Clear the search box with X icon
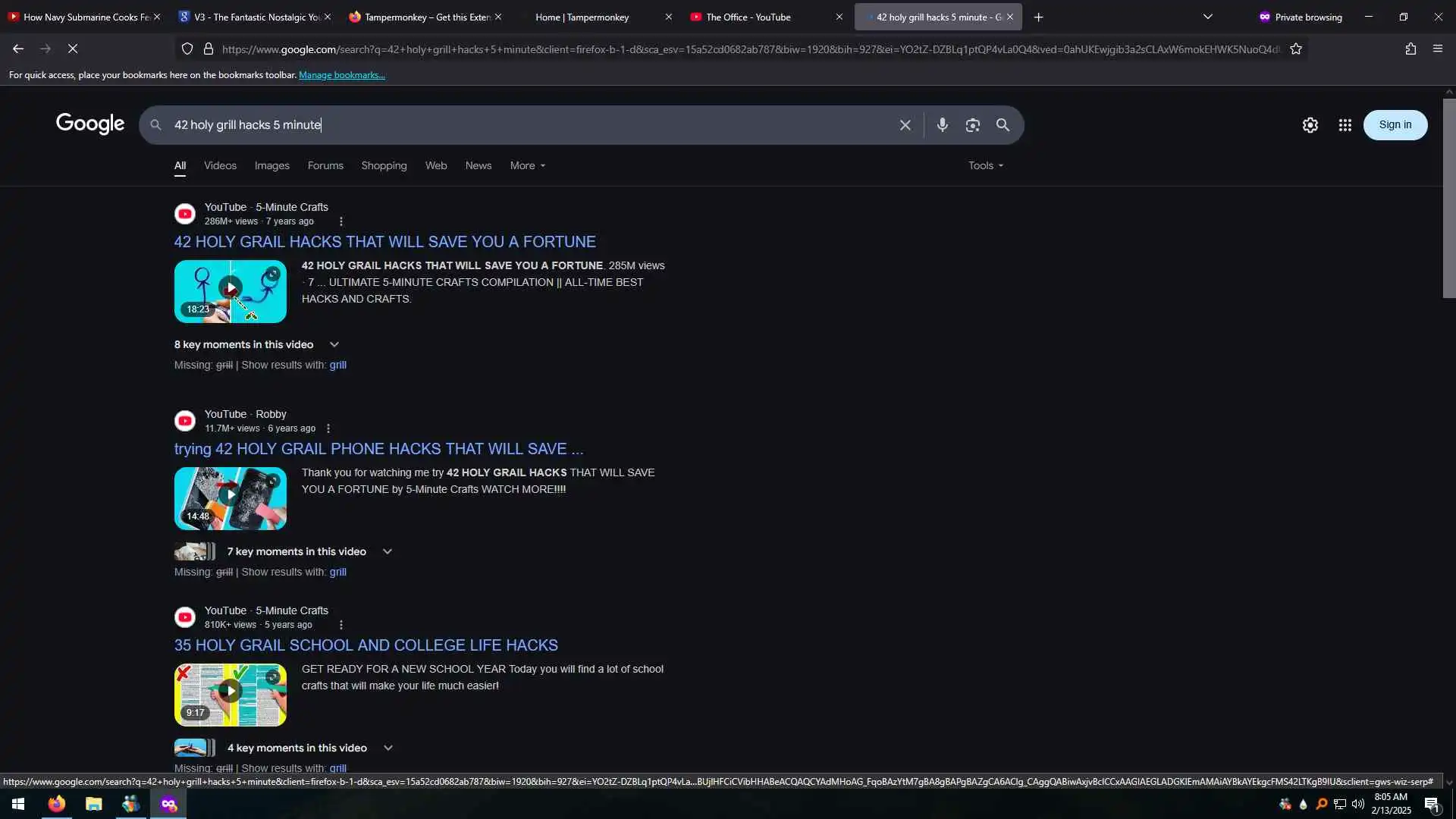1456x819 pixels. click(x=905, y=125)
